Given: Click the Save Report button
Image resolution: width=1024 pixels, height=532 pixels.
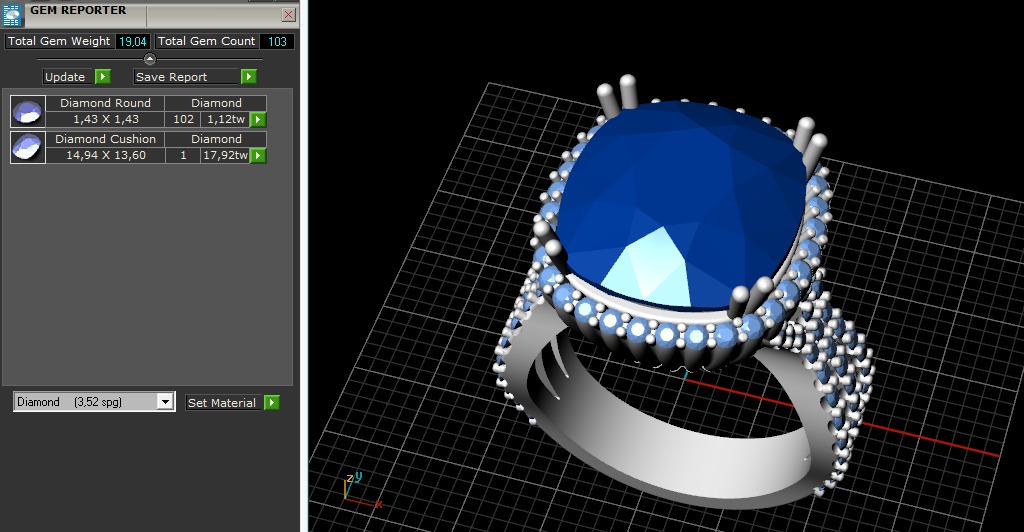Looking at the screenshot, I should [186, 77].
